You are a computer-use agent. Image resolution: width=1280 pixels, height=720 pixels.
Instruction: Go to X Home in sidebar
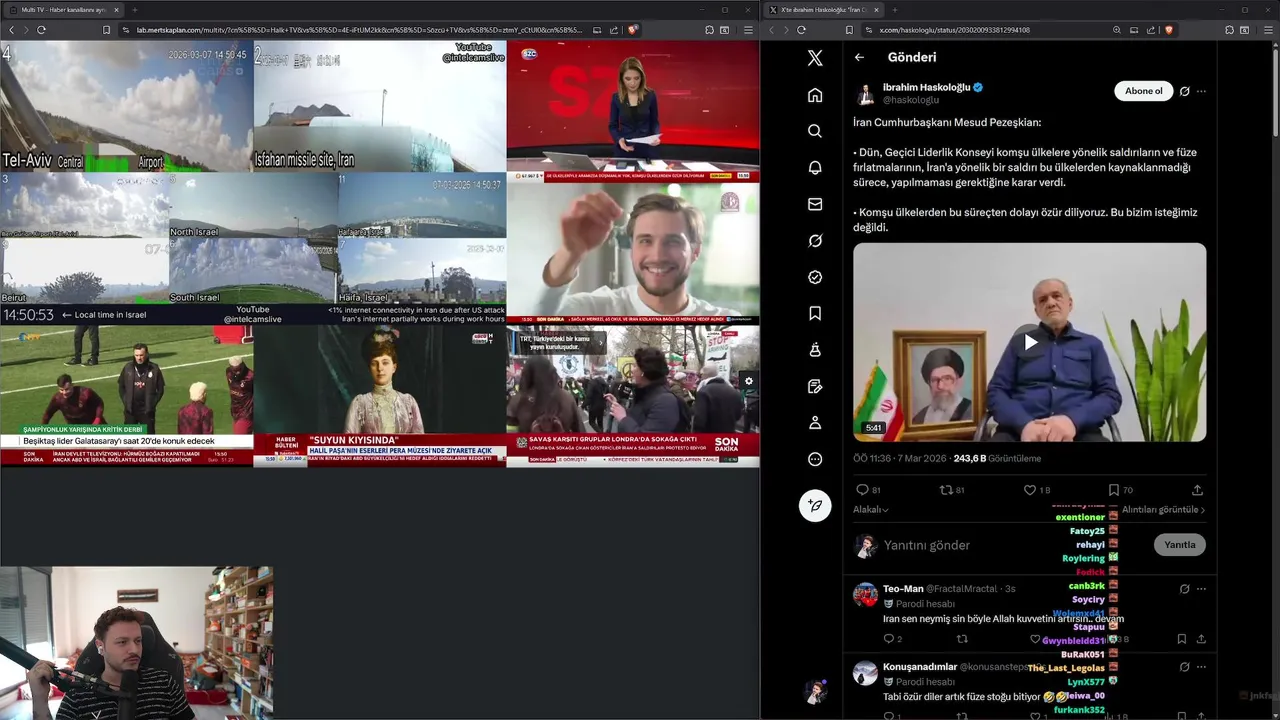815,95
